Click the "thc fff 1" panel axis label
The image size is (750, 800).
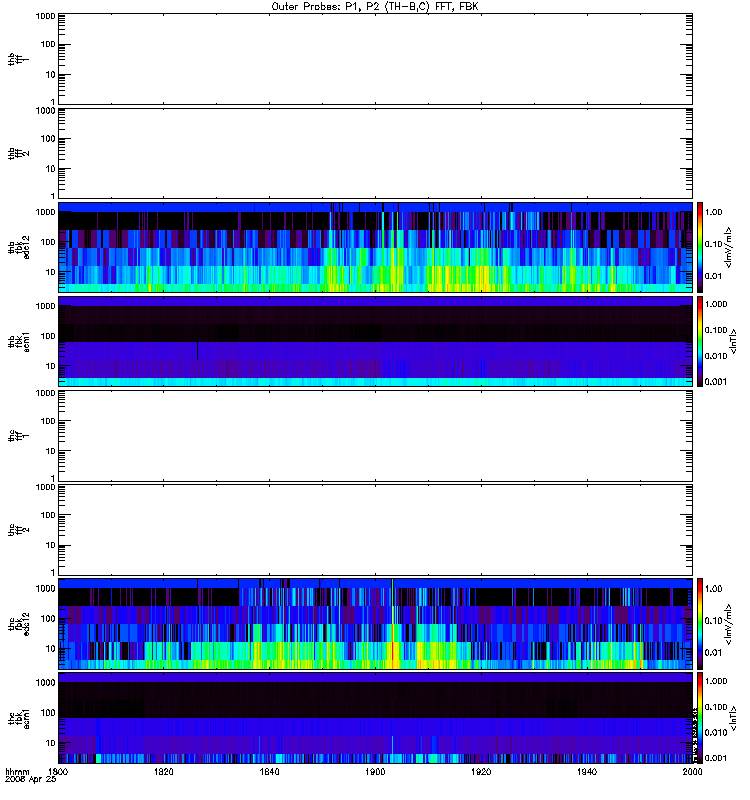(18, 436)
